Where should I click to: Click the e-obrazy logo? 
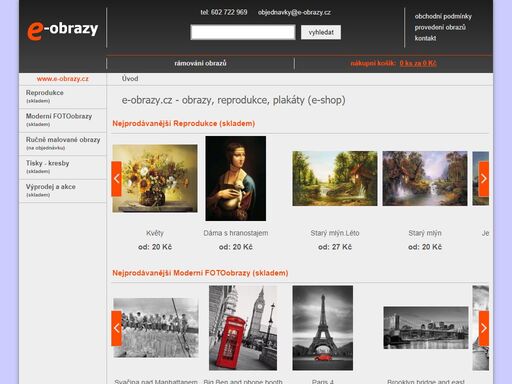pos(63,30)
